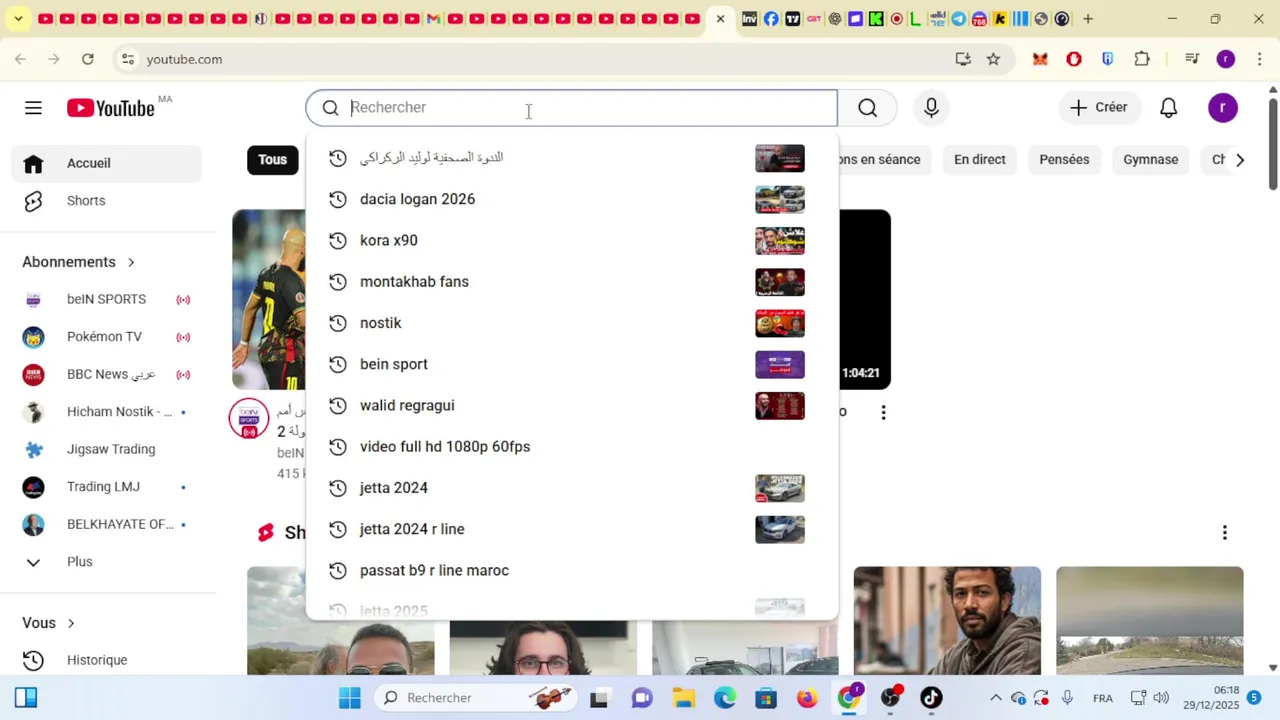Click thumbnail beside jetta 2024 suggestion
1280x720 pixels.
point(780,488)
